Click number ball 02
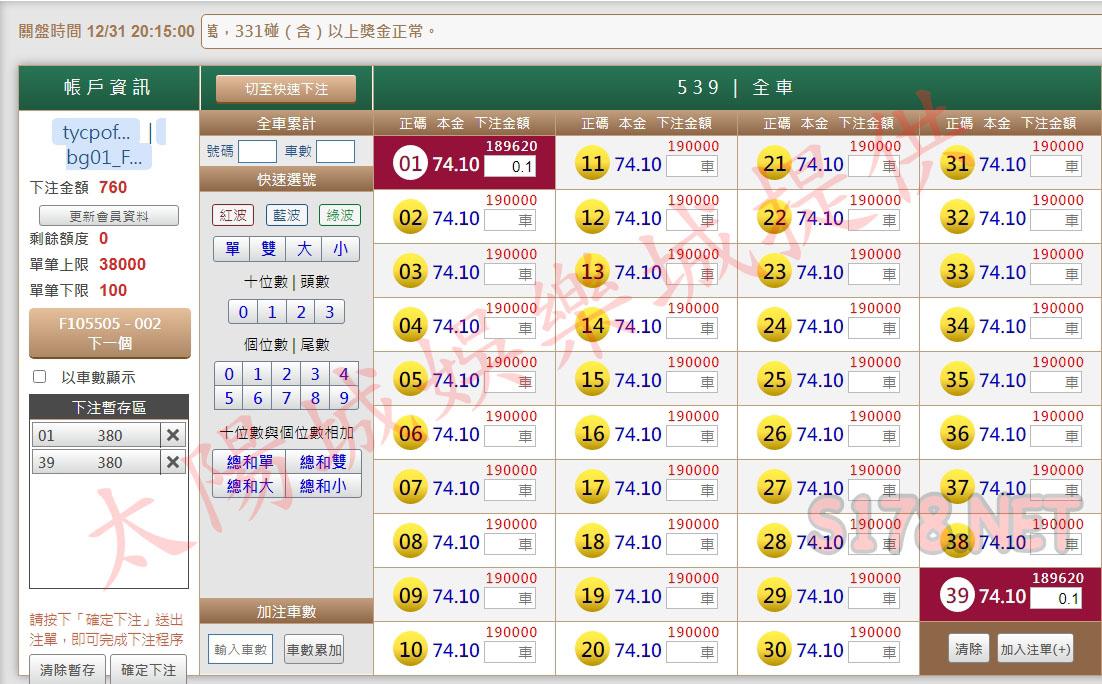 point(410,218)
